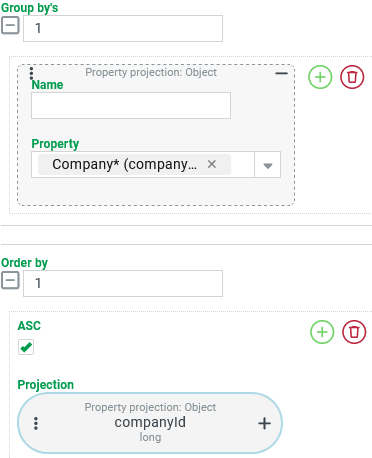372x458 pixels.
Task: Open the Property dropdown arrow
Action: click(268, 165)
